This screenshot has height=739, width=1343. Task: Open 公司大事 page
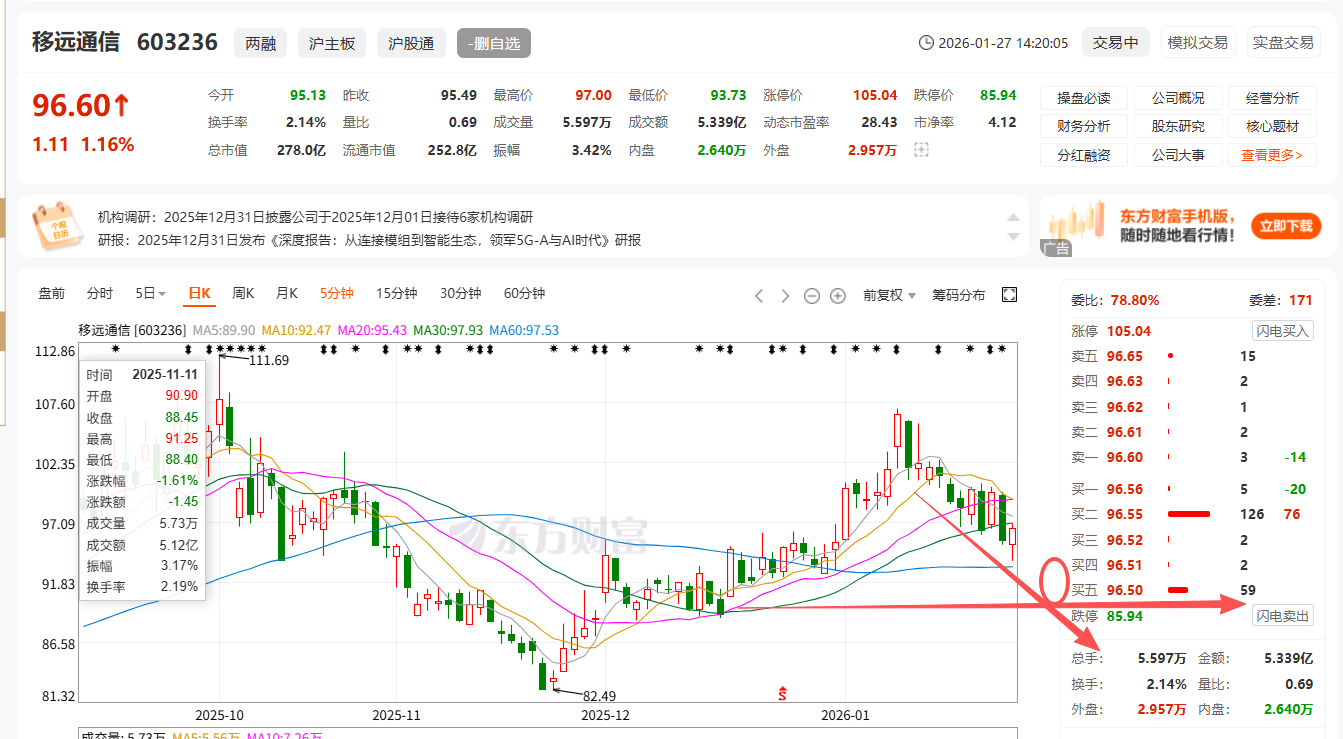(x=1178, y=155)
